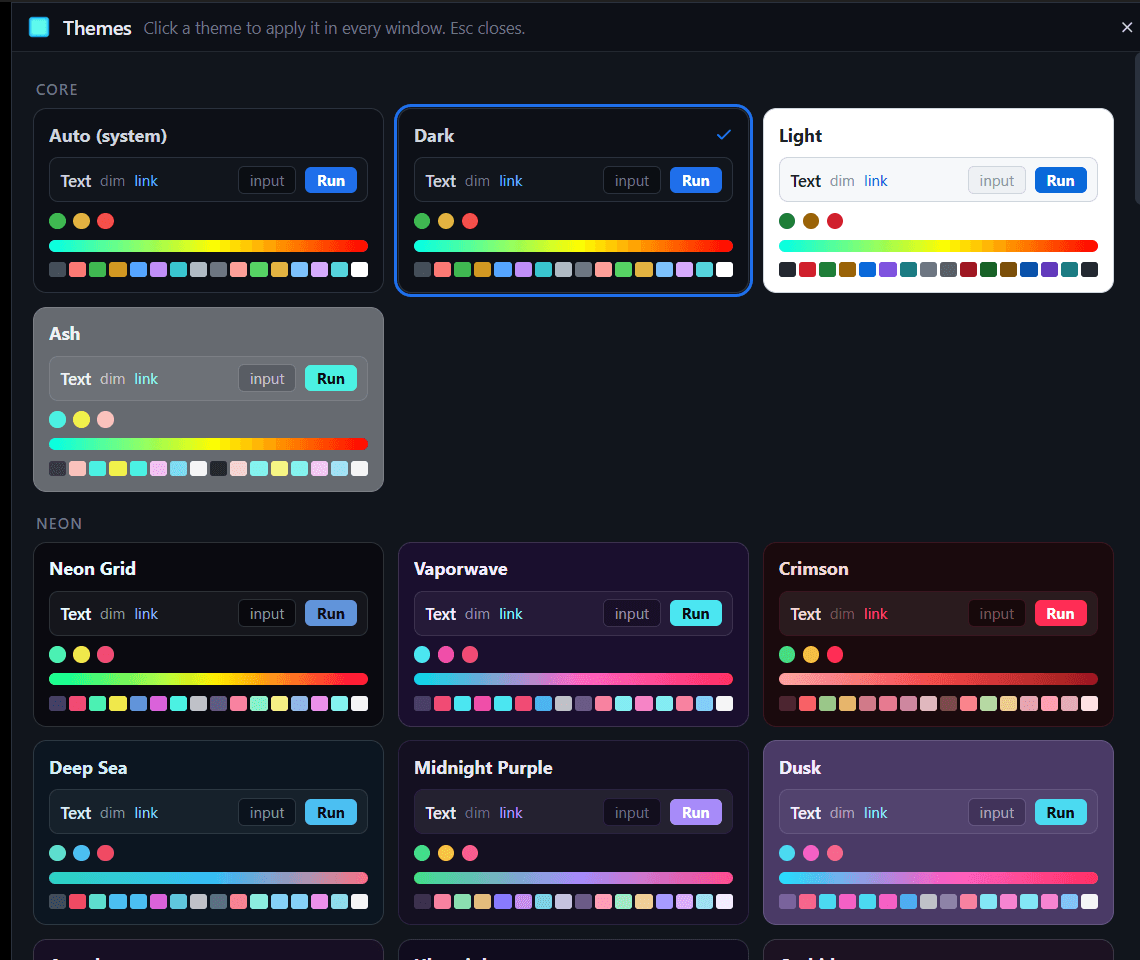Click the yellow status dot in Ash card
Screen dimensions: 1140x960
(81, 420)
